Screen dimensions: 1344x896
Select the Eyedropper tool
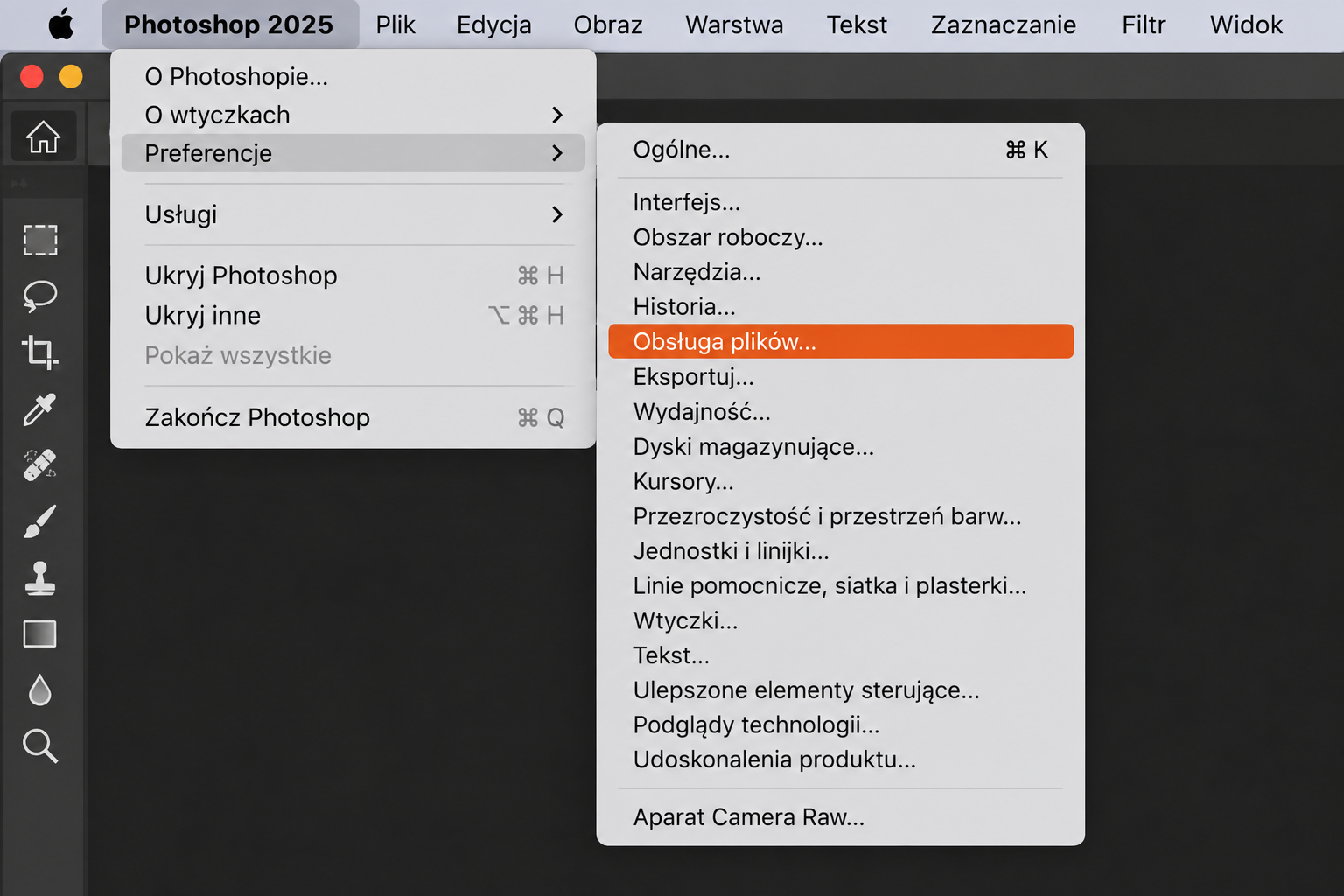[40, 409]
